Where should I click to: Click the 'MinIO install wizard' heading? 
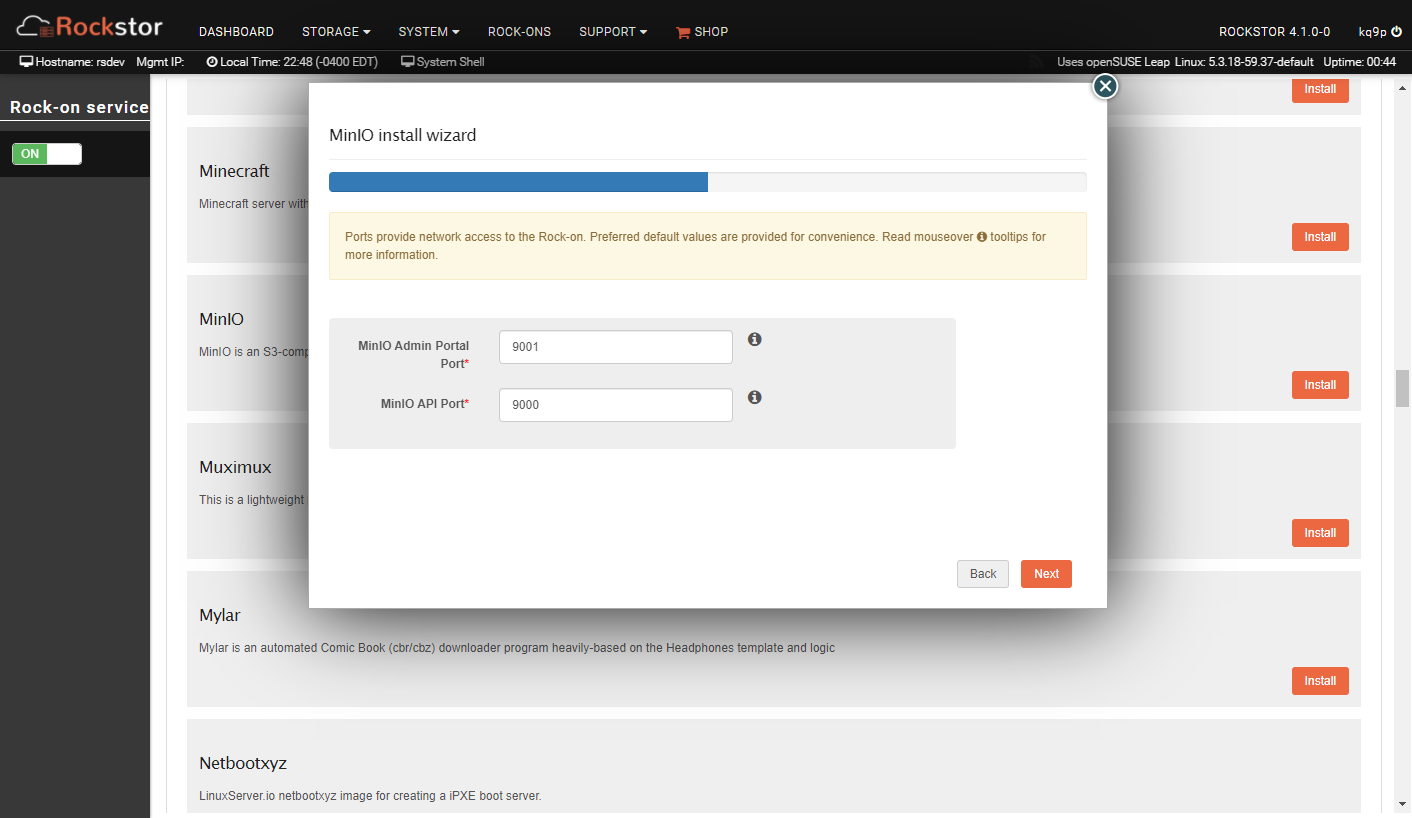(x=403, y=135)
